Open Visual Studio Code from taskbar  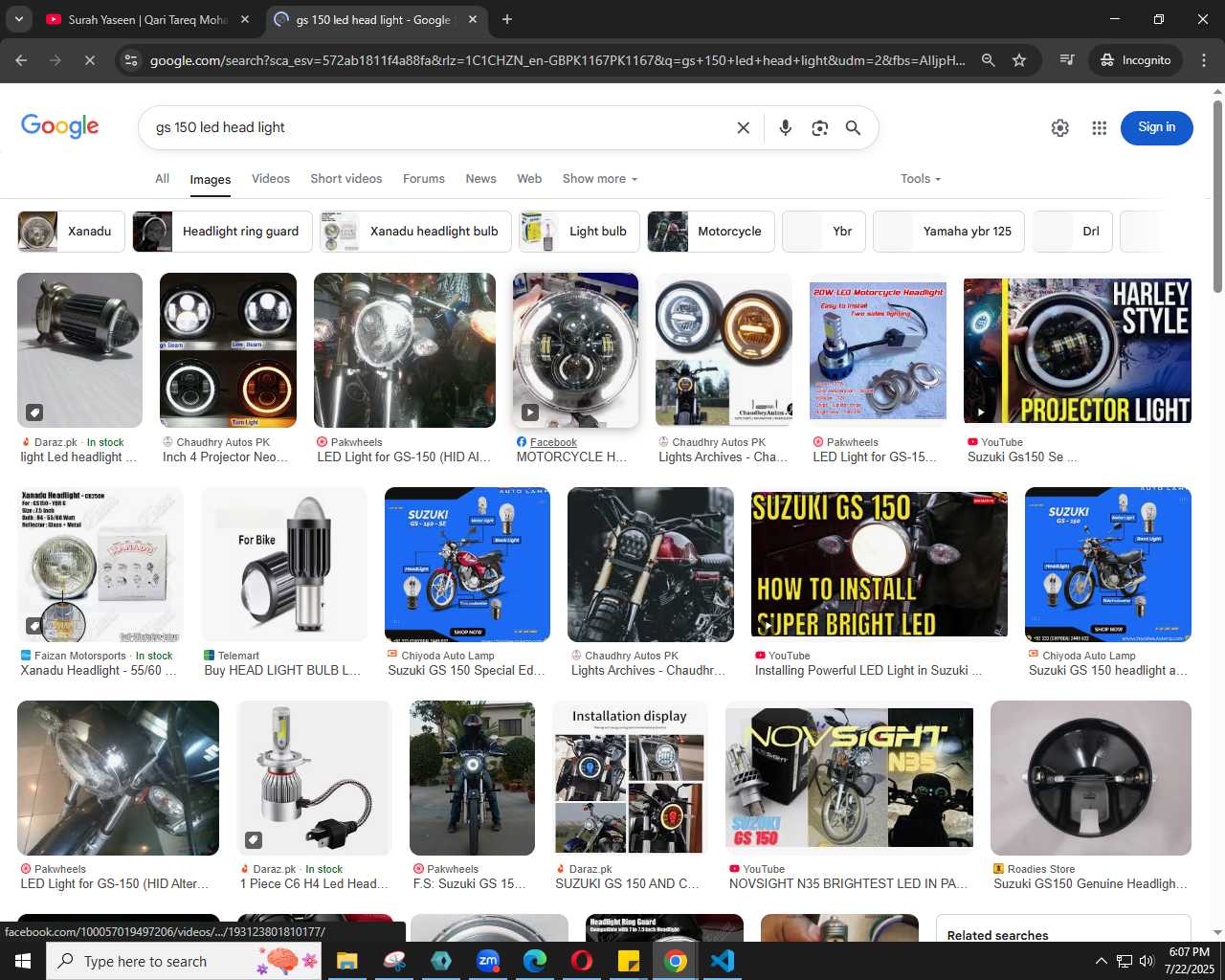click(x=723, y=961)
